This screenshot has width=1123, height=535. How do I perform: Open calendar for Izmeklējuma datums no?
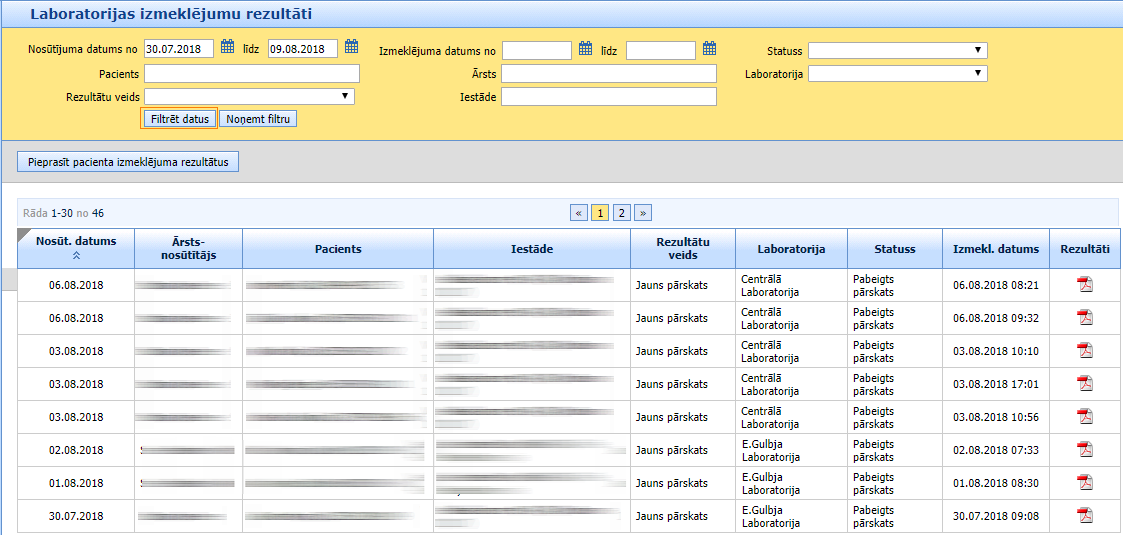585,48
